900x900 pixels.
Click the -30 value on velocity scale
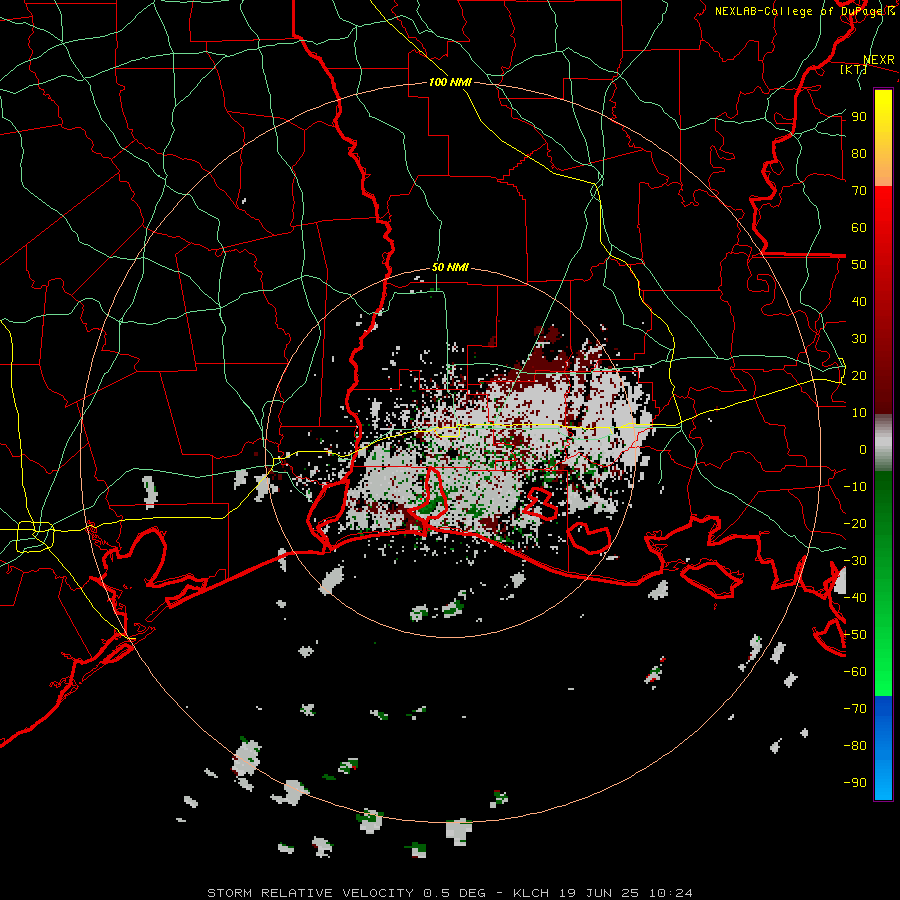855,561
